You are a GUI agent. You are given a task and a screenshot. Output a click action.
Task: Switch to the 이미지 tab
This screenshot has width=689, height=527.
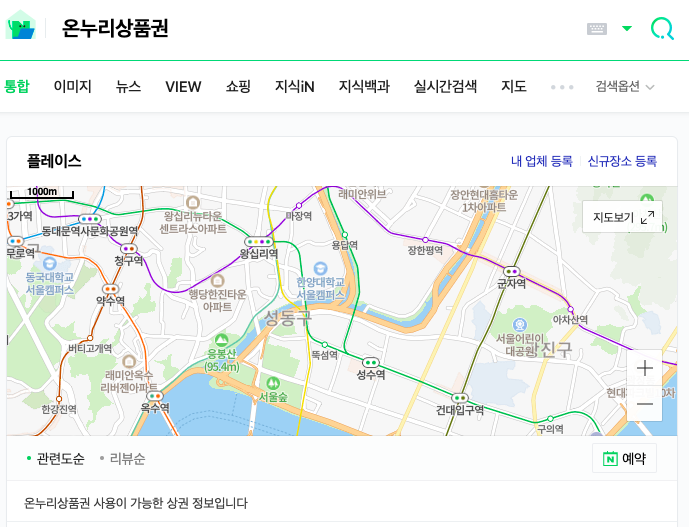73,86
